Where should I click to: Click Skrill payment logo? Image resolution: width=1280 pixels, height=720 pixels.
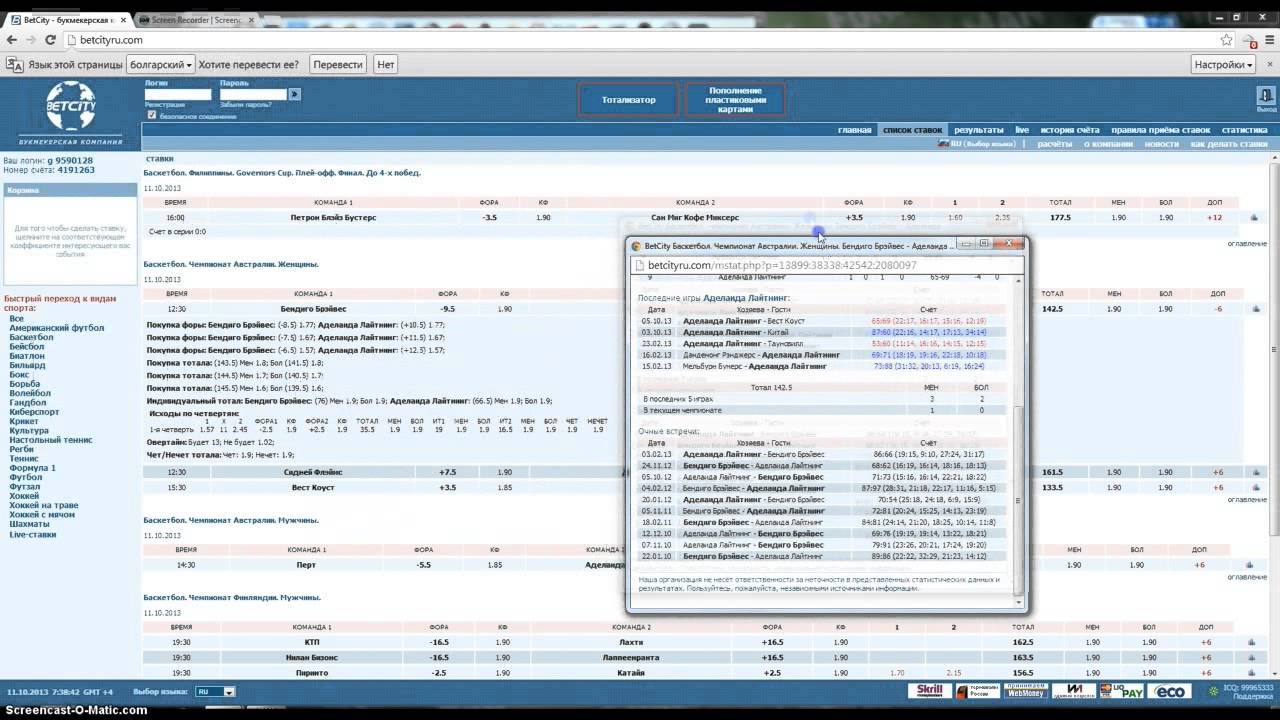point(929,691)
